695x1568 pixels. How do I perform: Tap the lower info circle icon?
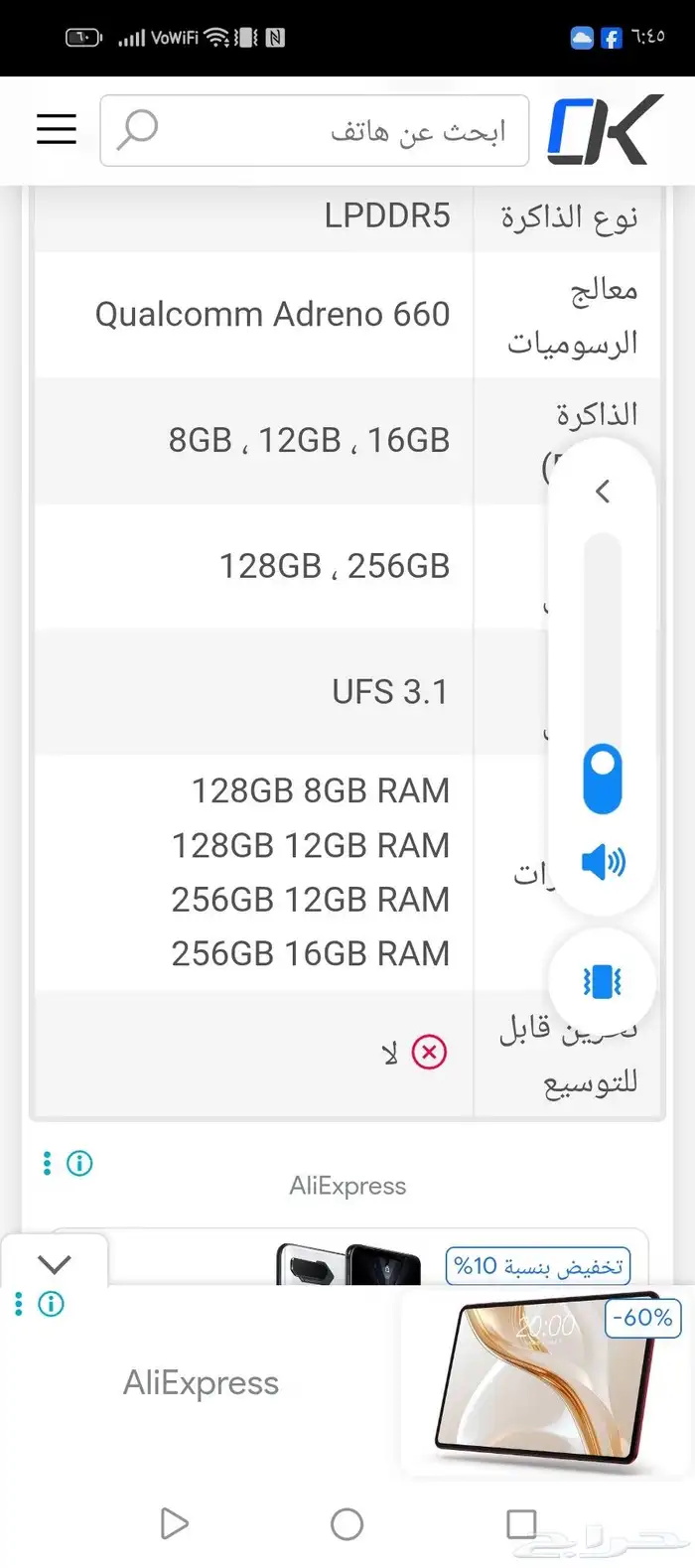tap(50, 1304)
